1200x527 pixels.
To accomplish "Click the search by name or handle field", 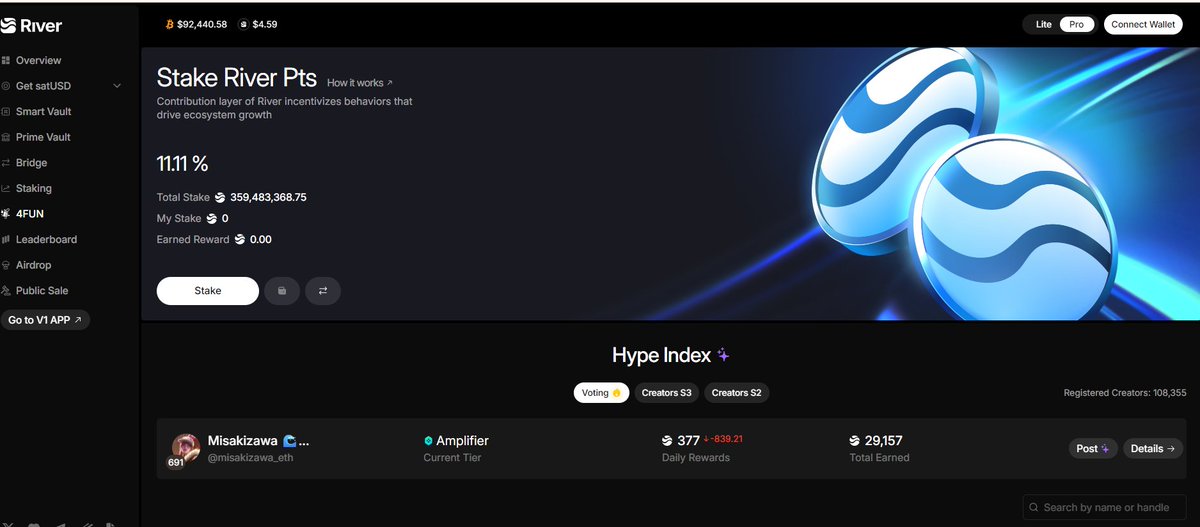I will click(1104, 507).
